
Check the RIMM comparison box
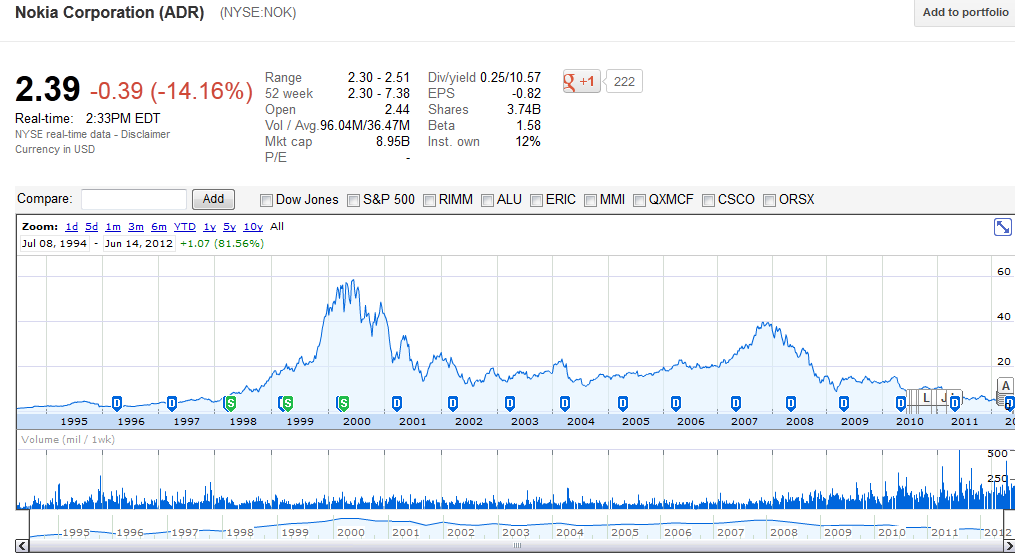pos(429,201)
